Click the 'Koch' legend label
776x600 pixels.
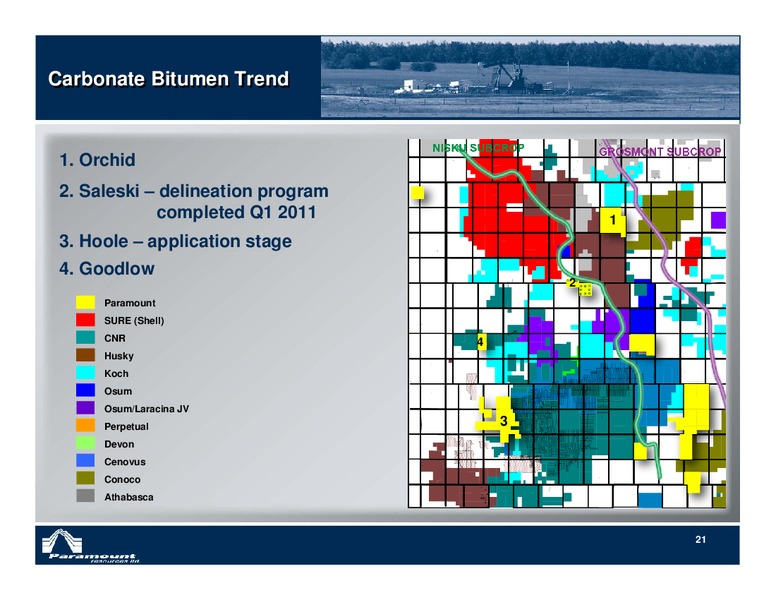point(116,373)
